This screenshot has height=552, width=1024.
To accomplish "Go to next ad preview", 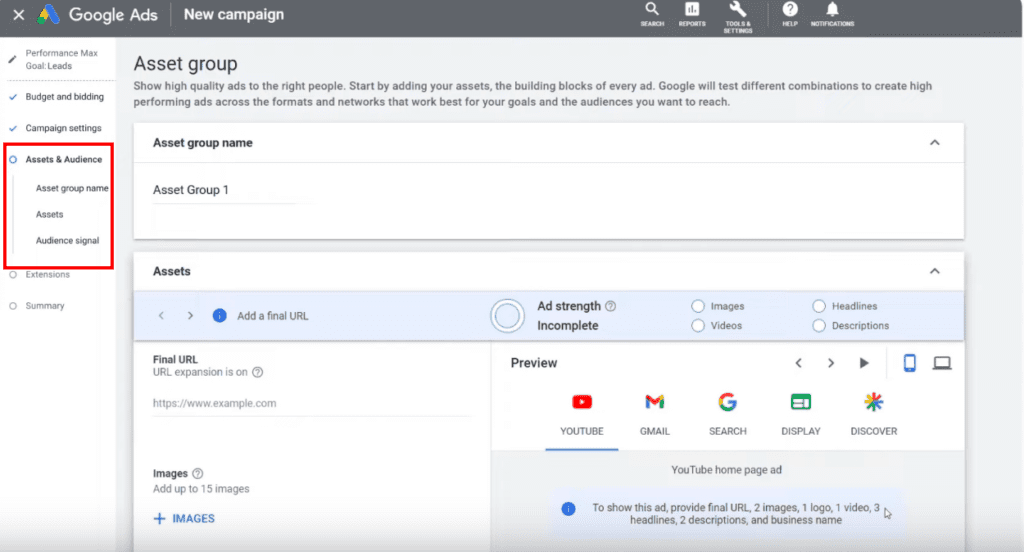I will [x=831, y=363].
